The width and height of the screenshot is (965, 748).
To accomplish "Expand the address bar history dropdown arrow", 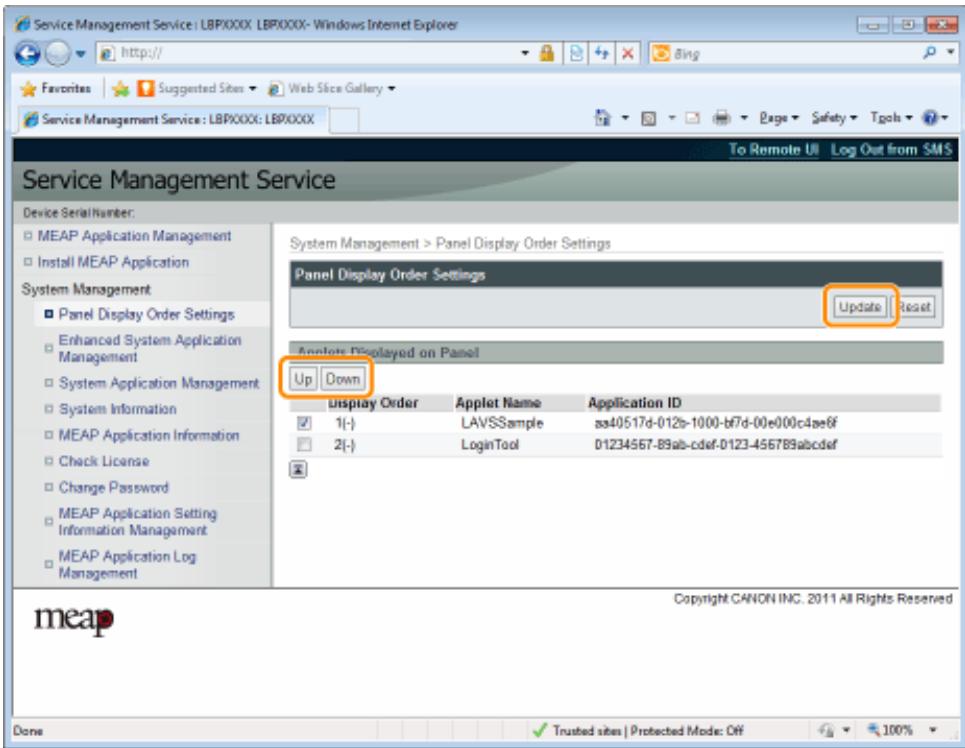I will [x=525, y=54].
